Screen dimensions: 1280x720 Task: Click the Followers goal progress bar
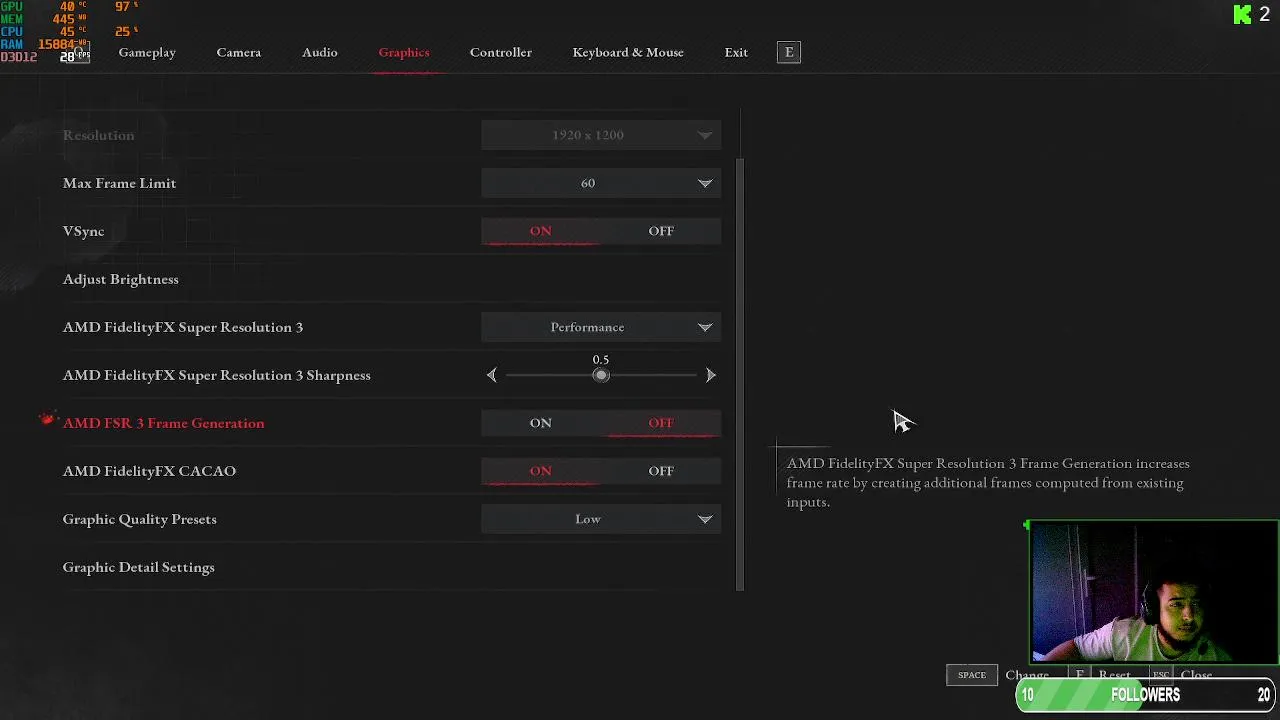[x=1146, y=695]
